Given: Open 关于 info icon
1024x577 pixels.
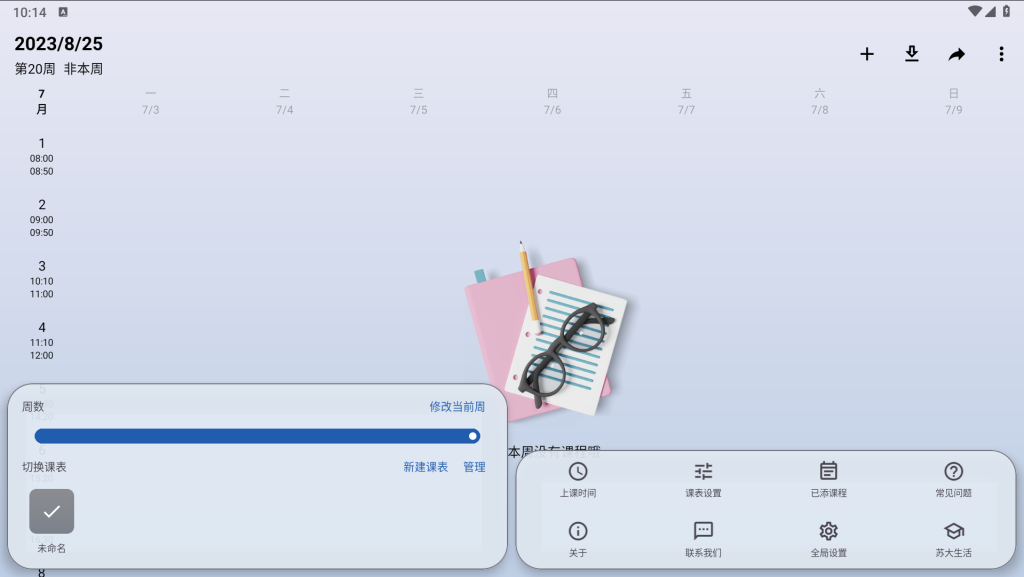Looking at the screenshot, I should click(x=578, y=531).
